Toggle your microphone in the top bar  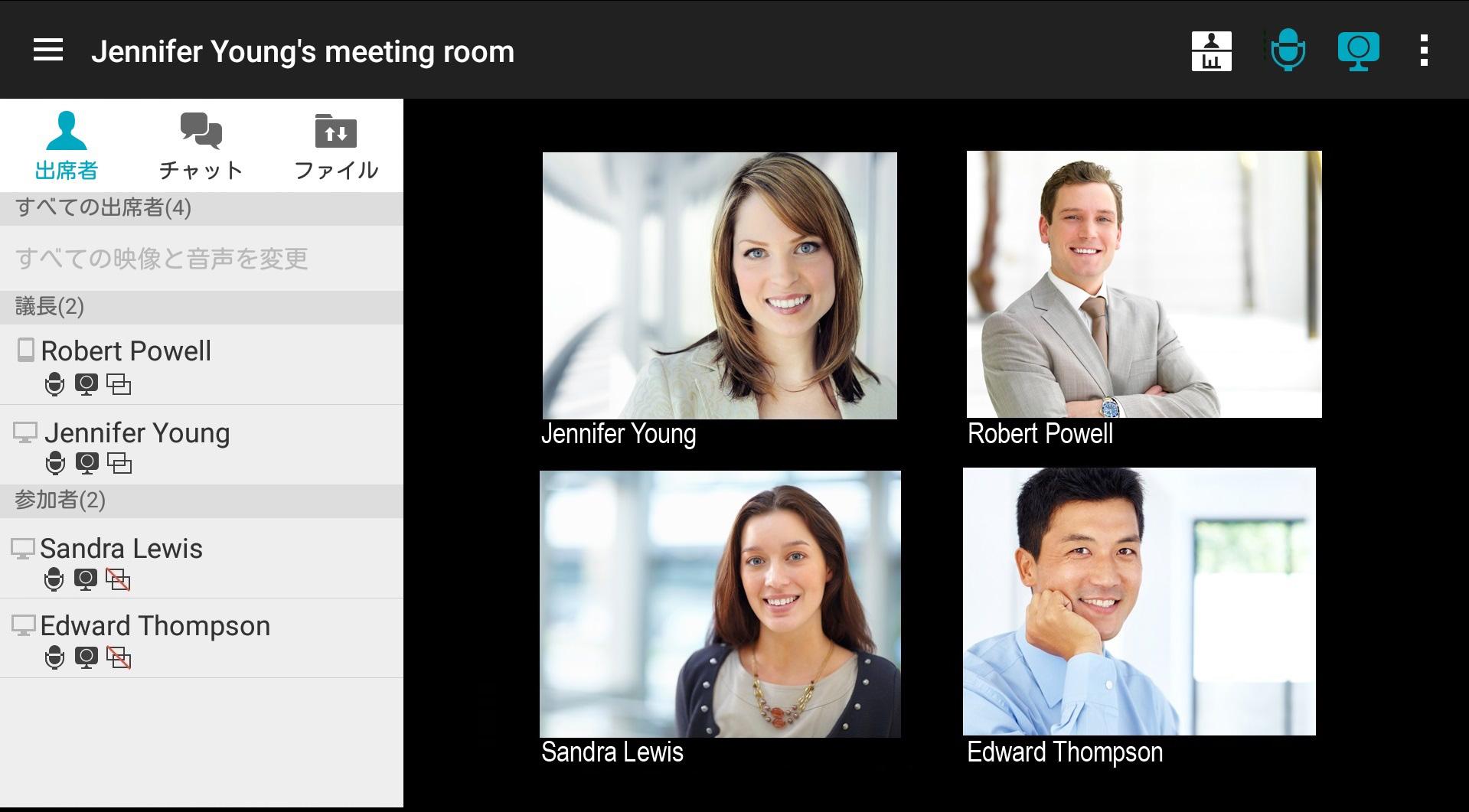1288,51
